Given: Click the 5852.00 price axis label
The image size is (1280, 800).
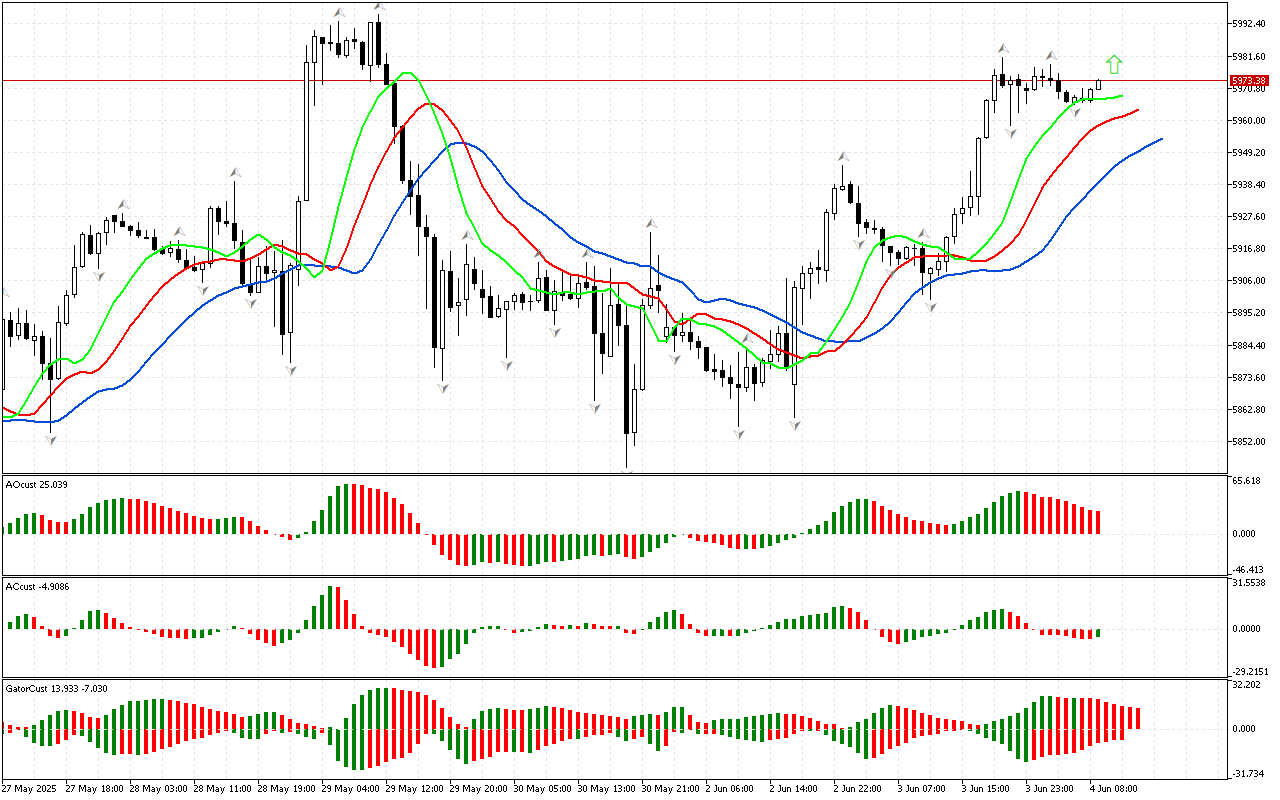Looking at the screenshot, I should tap(1251, 442).
